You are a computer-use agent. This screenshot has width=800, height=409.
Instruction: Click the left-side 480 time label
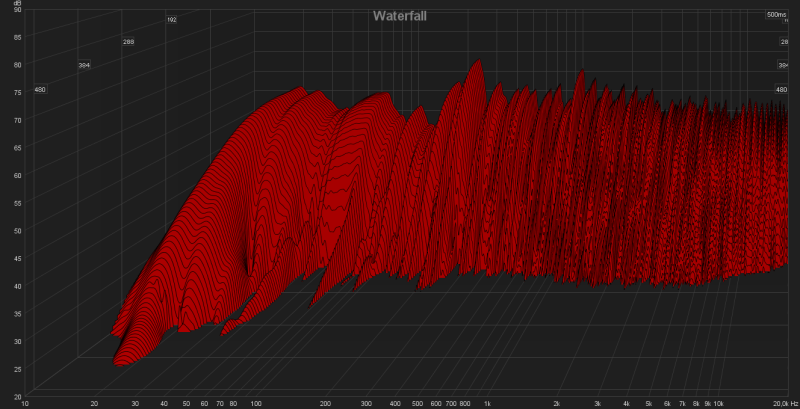click(40, 90)
